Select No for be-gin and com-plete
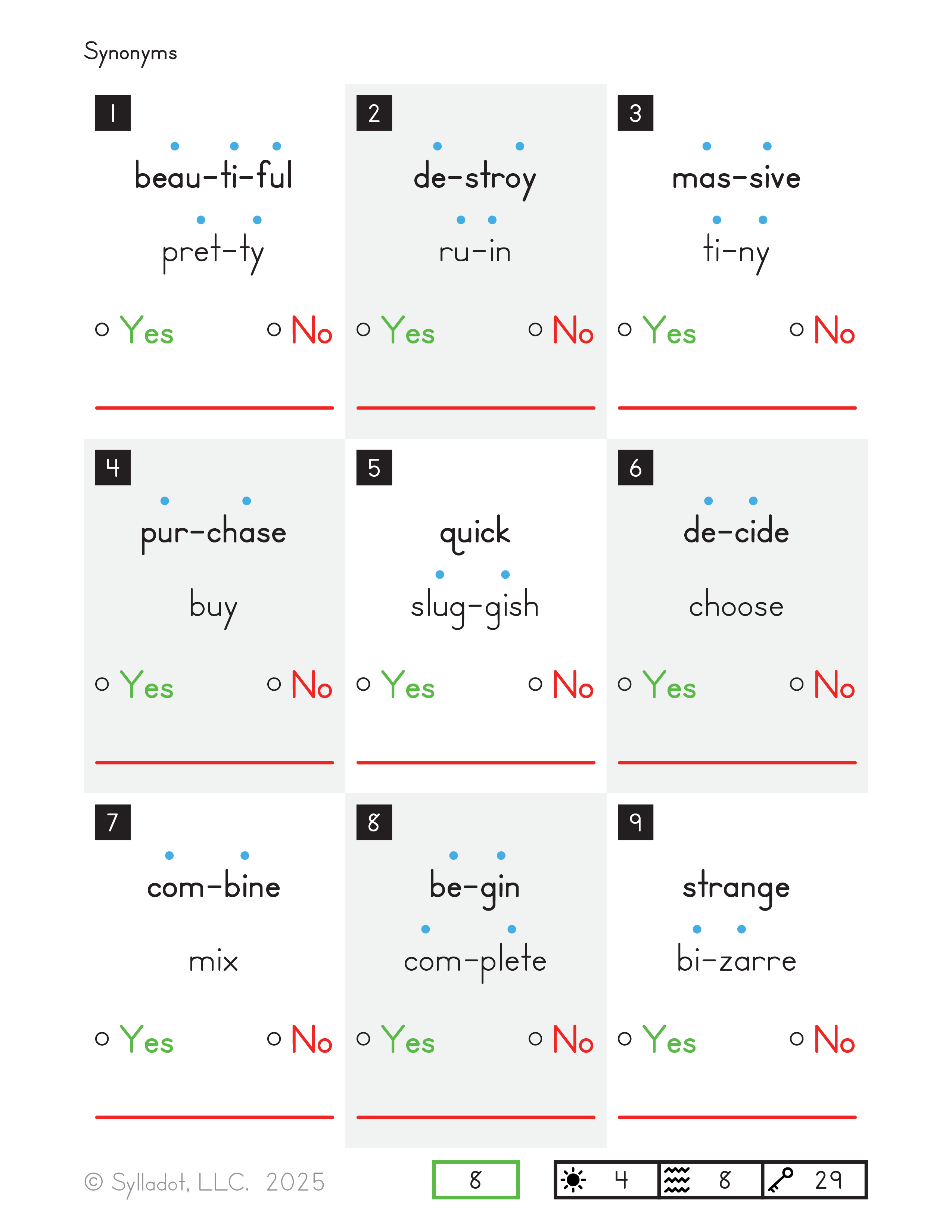Image resolution: width=952 pixels, height=1232 pixels. (x=535, y=1039)
